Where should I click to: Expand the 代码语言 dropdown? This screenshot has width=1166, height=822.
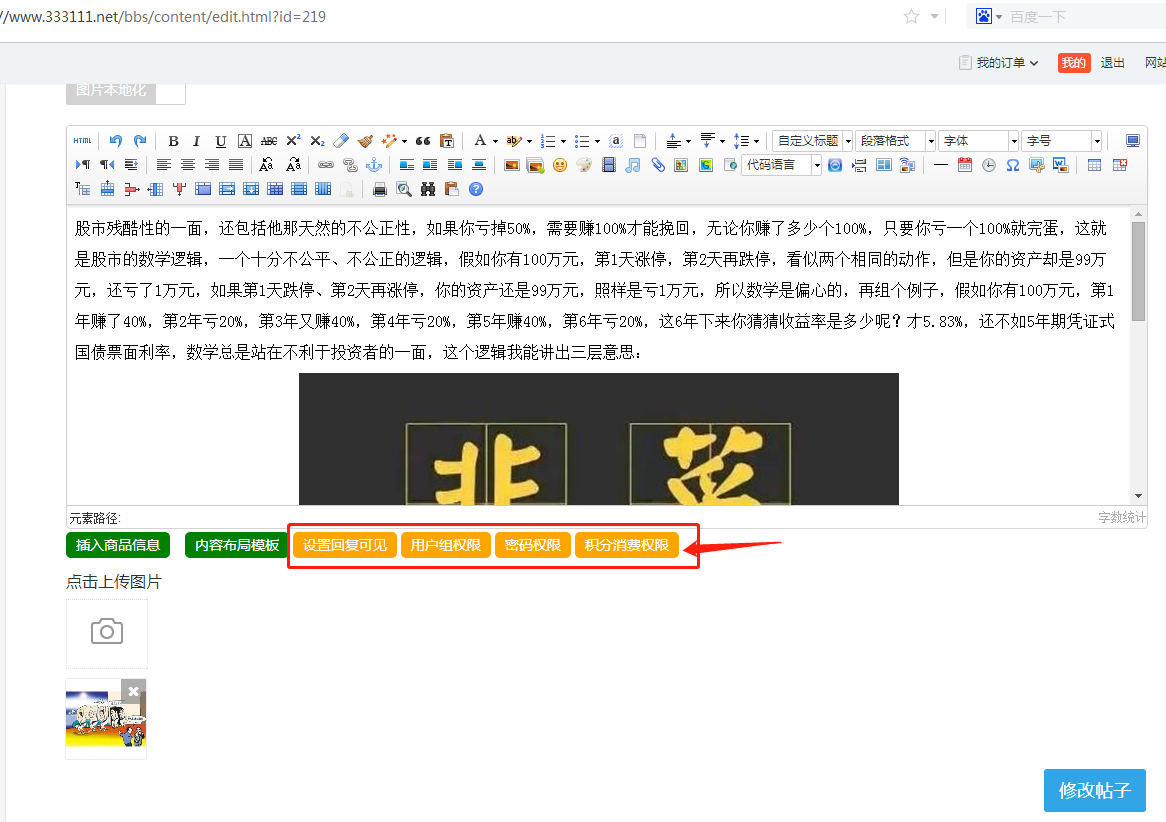(781, 165)
